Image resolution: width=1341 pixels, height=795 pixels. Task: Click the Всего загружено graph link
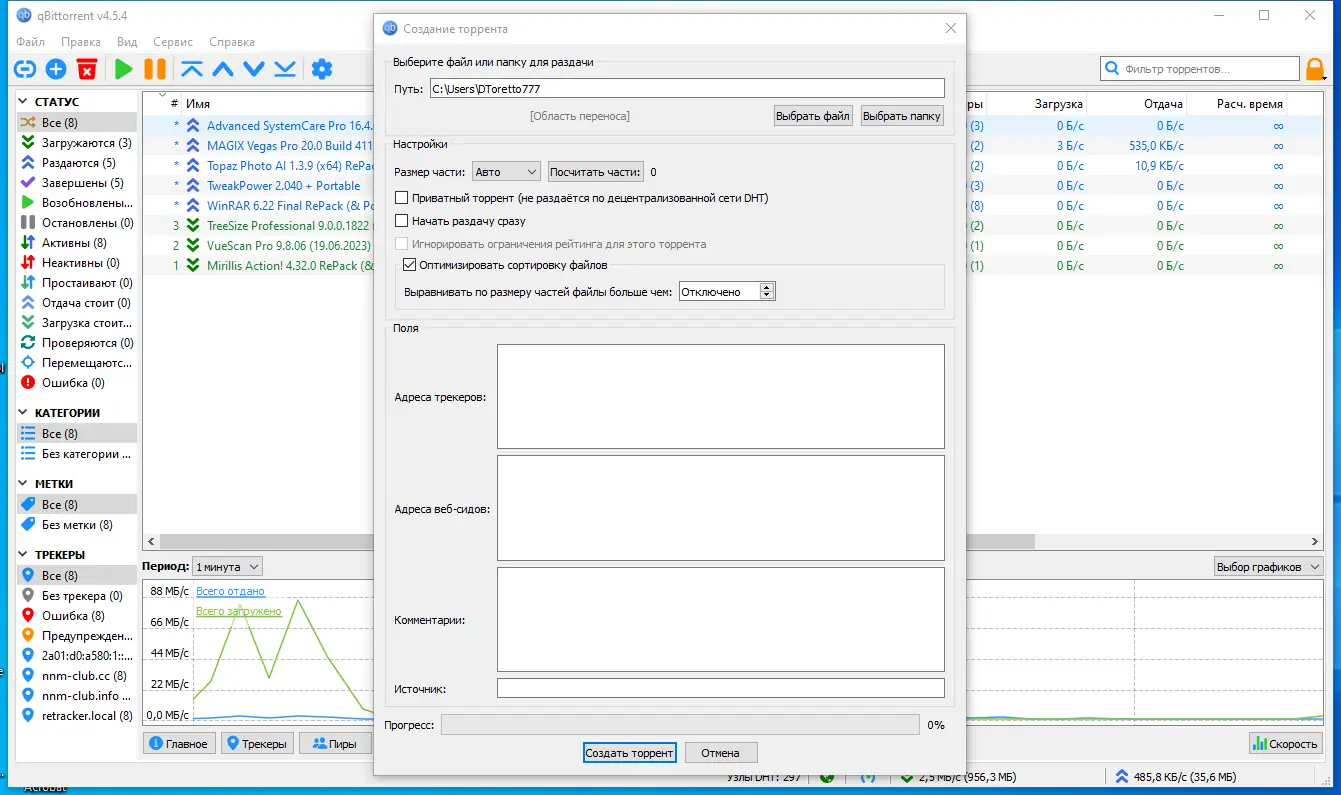(x=239, y=611)
